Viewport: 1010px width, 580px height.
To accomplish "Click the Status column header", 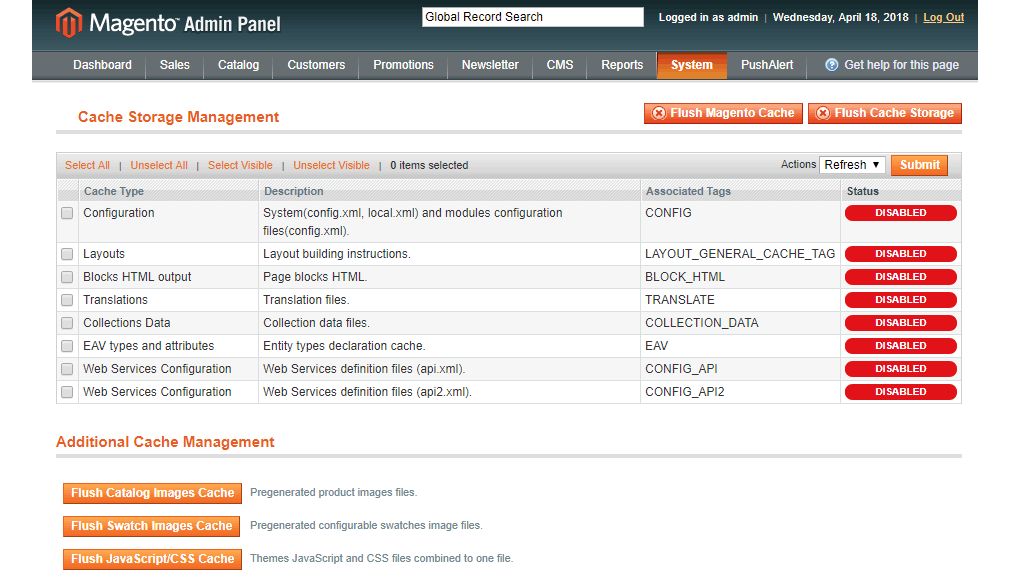I will tap(862, 191).
